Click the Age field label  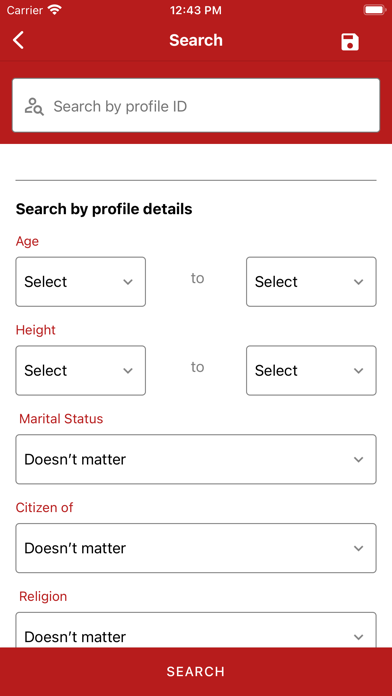27,241
